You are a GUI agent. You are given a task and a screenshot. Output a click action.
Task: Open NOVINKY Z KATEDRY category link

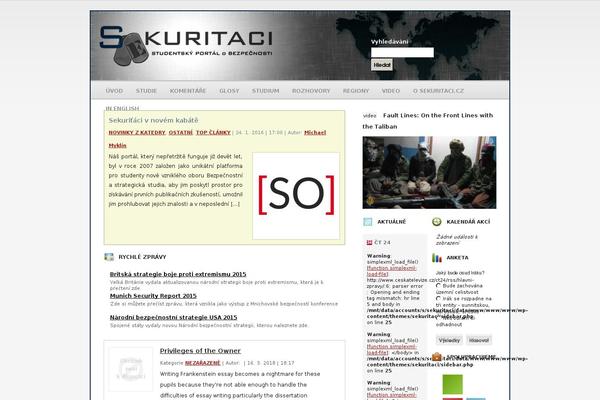coord(137,132)
